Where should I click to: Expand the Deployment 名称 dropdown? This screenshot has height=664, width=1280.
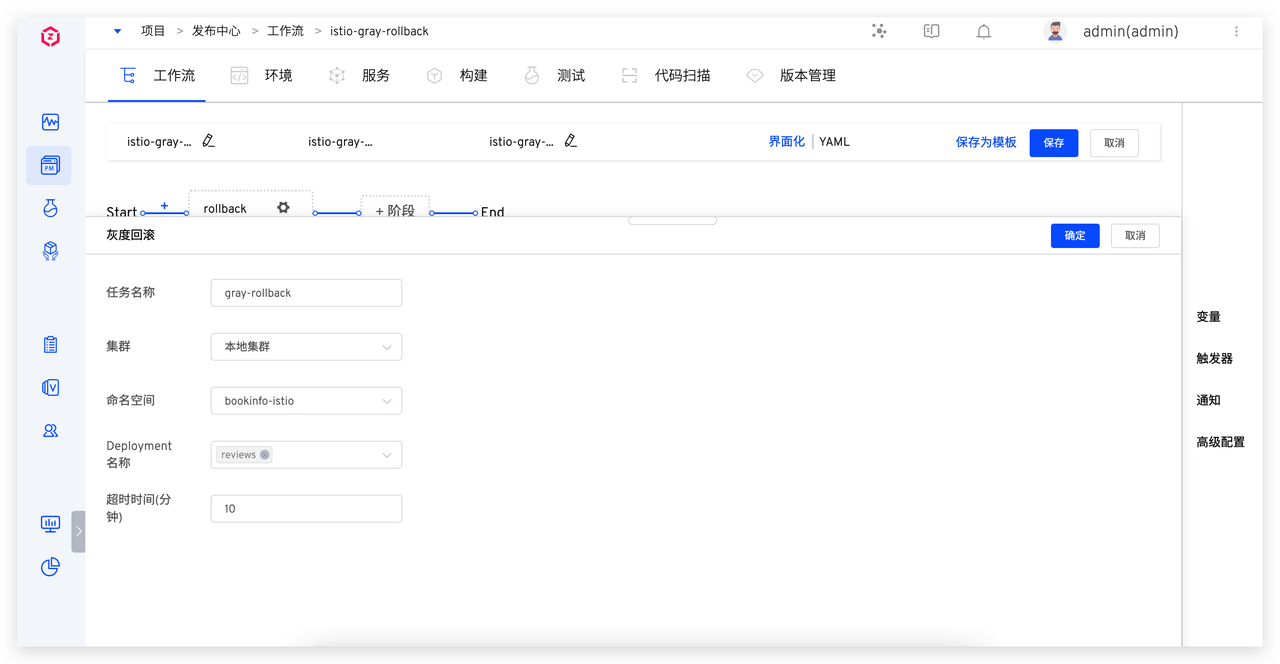click(x=386, y=455)
